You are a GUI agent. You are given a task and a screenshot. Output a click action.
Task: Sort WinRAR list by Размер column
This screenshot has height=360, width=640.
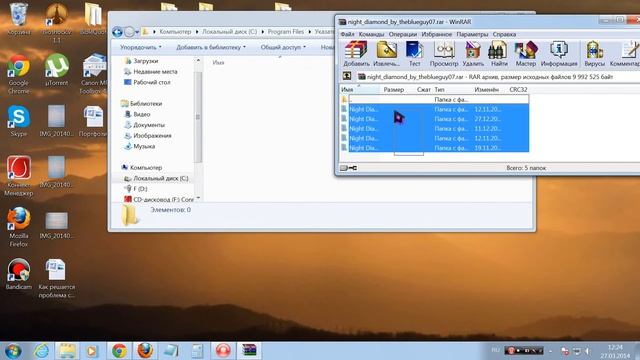click(x=393, y=89)
